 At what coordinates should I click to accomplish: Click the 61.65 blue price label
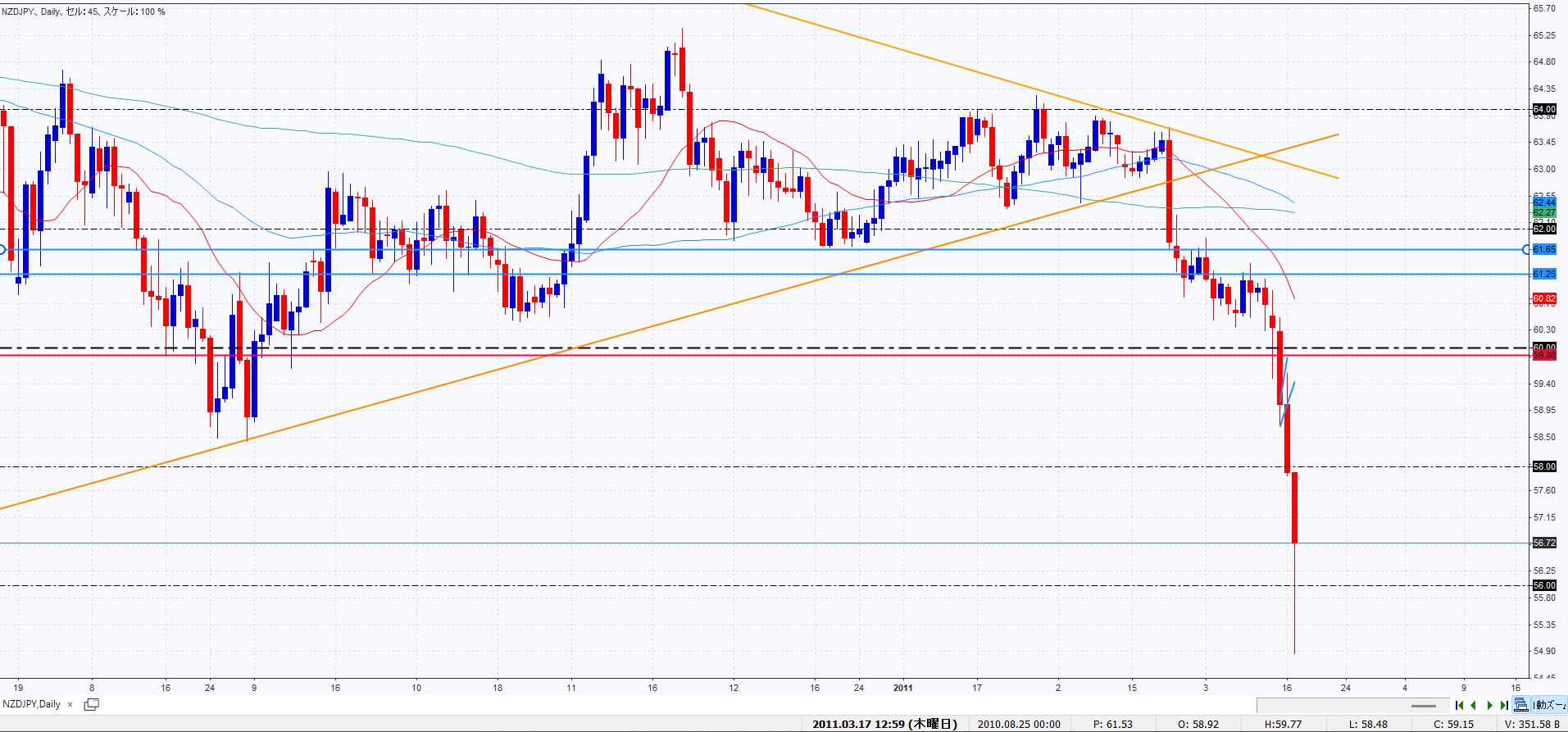pos(1544,249)
